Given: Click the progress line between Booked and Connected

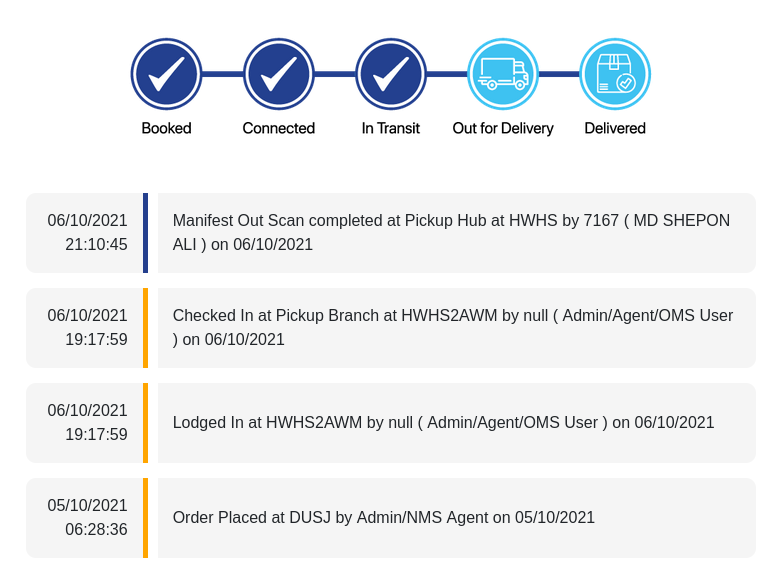Looking at the screenshot, I should [222, 74].
